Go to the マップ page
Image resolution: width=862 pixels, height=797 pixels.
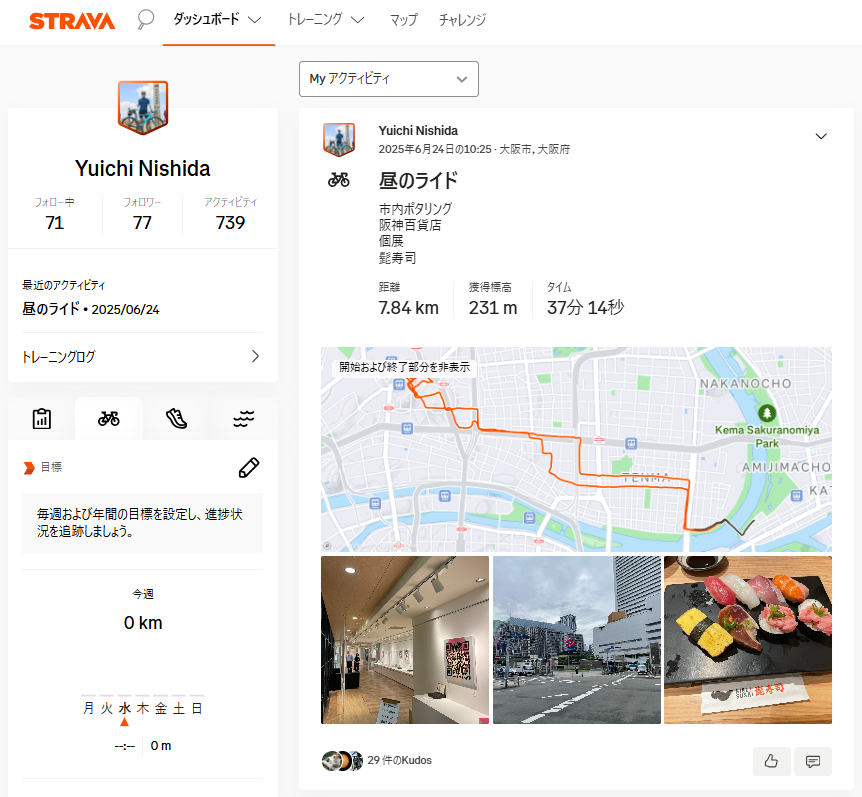[x=403, y=19]
